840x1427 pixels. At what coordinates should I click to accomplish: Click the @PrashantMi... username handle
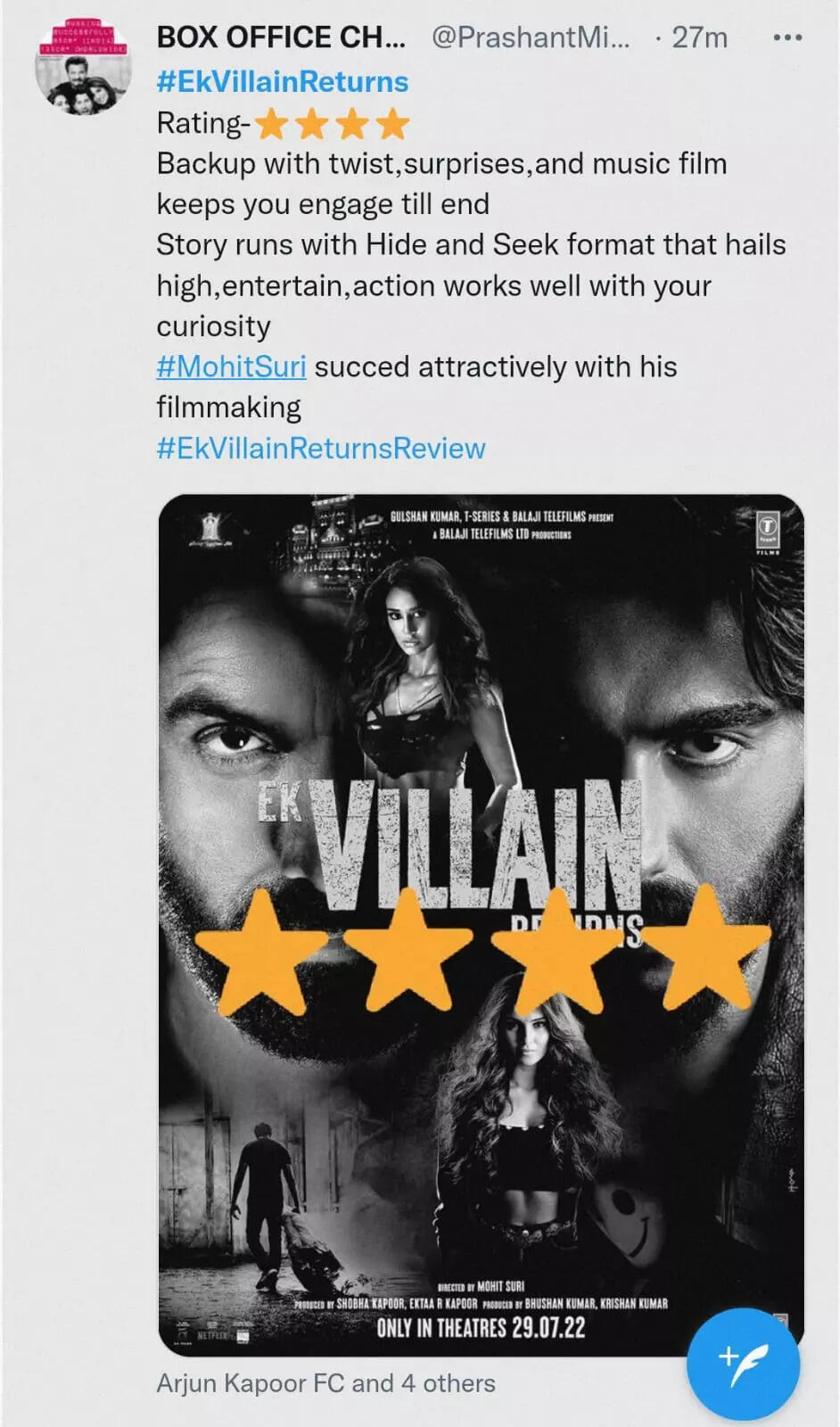coord(531,37)
